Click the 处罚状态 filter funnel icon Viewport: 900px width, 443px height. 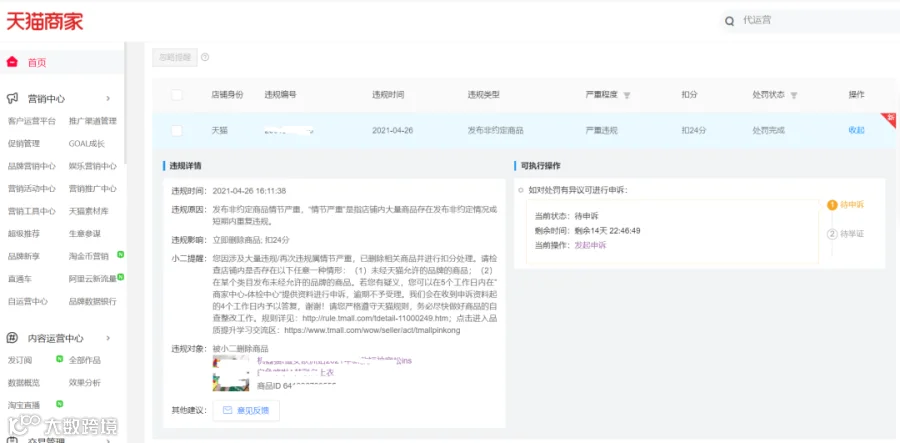coord(794,95)
